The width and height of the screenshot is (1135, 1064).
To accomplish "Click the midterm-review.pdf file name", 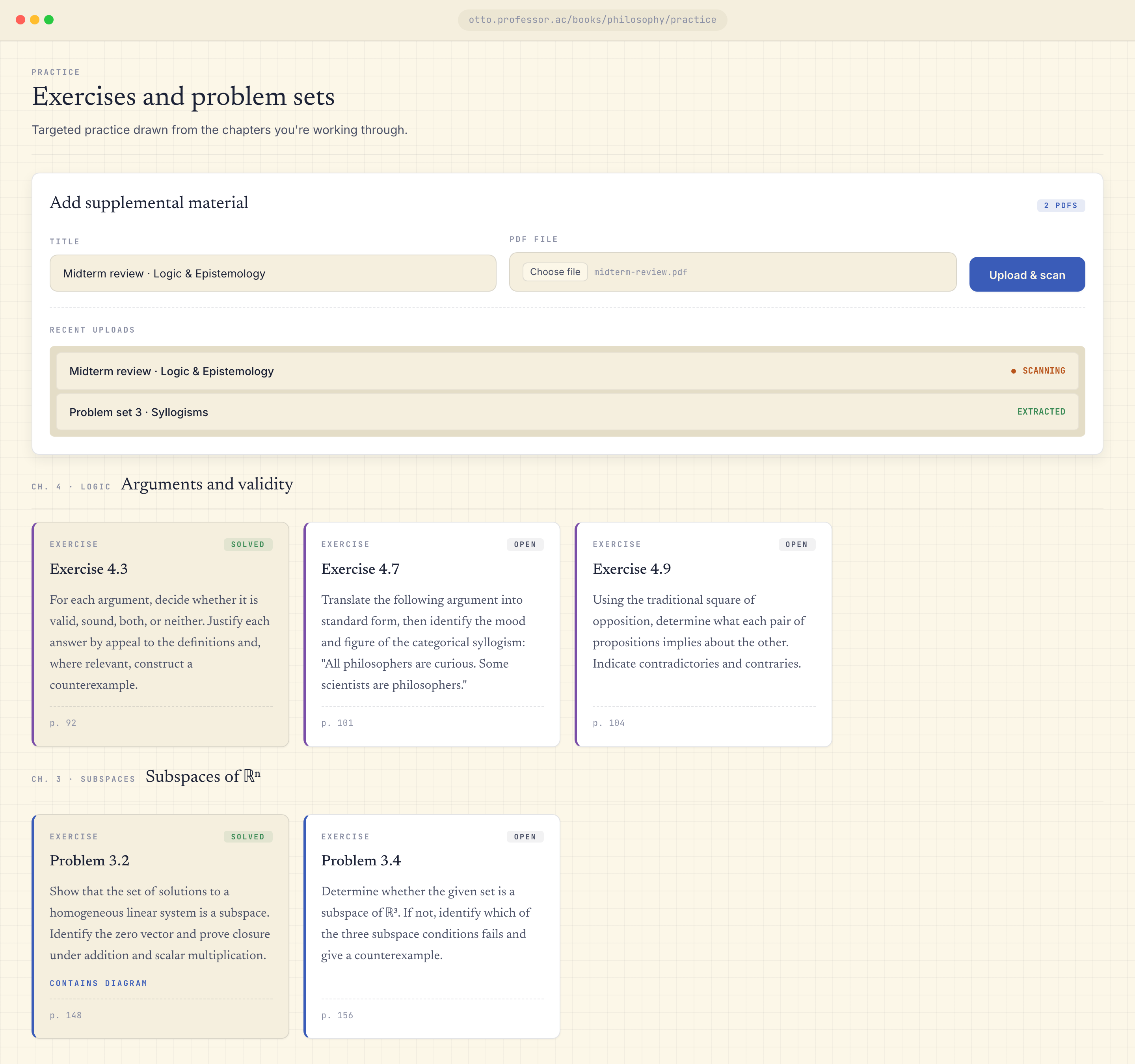I will point(640,272).
